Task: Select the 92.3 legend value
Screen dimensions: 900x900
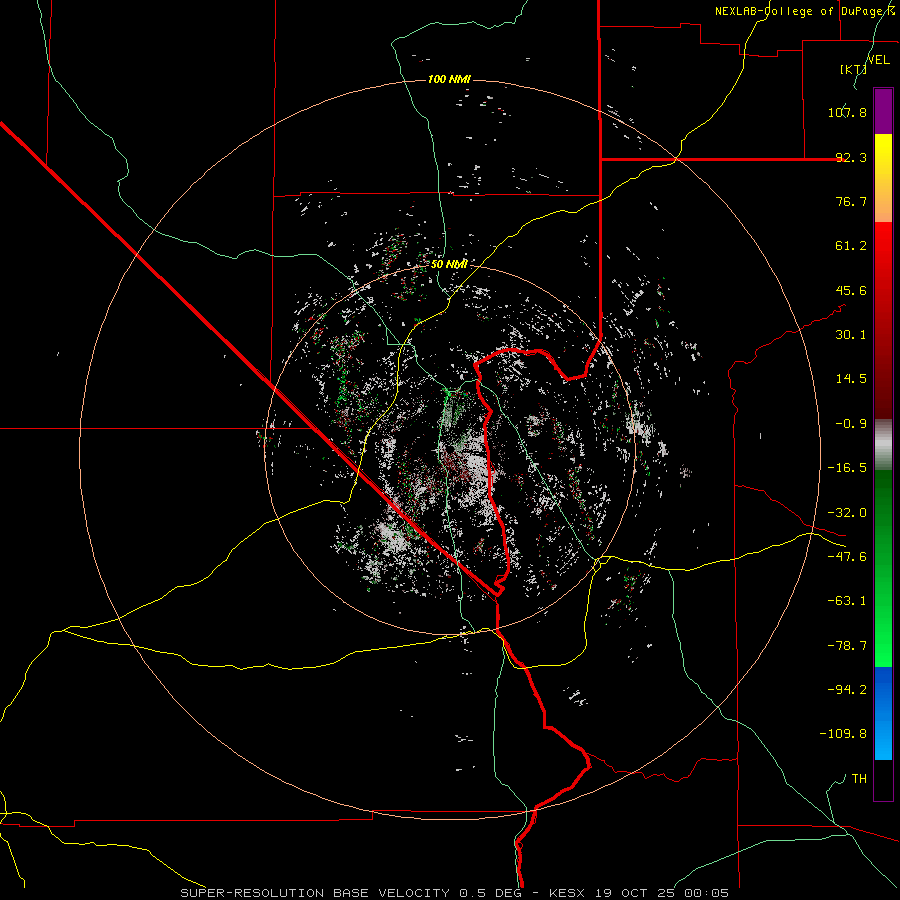Action: tap(851, 157)
